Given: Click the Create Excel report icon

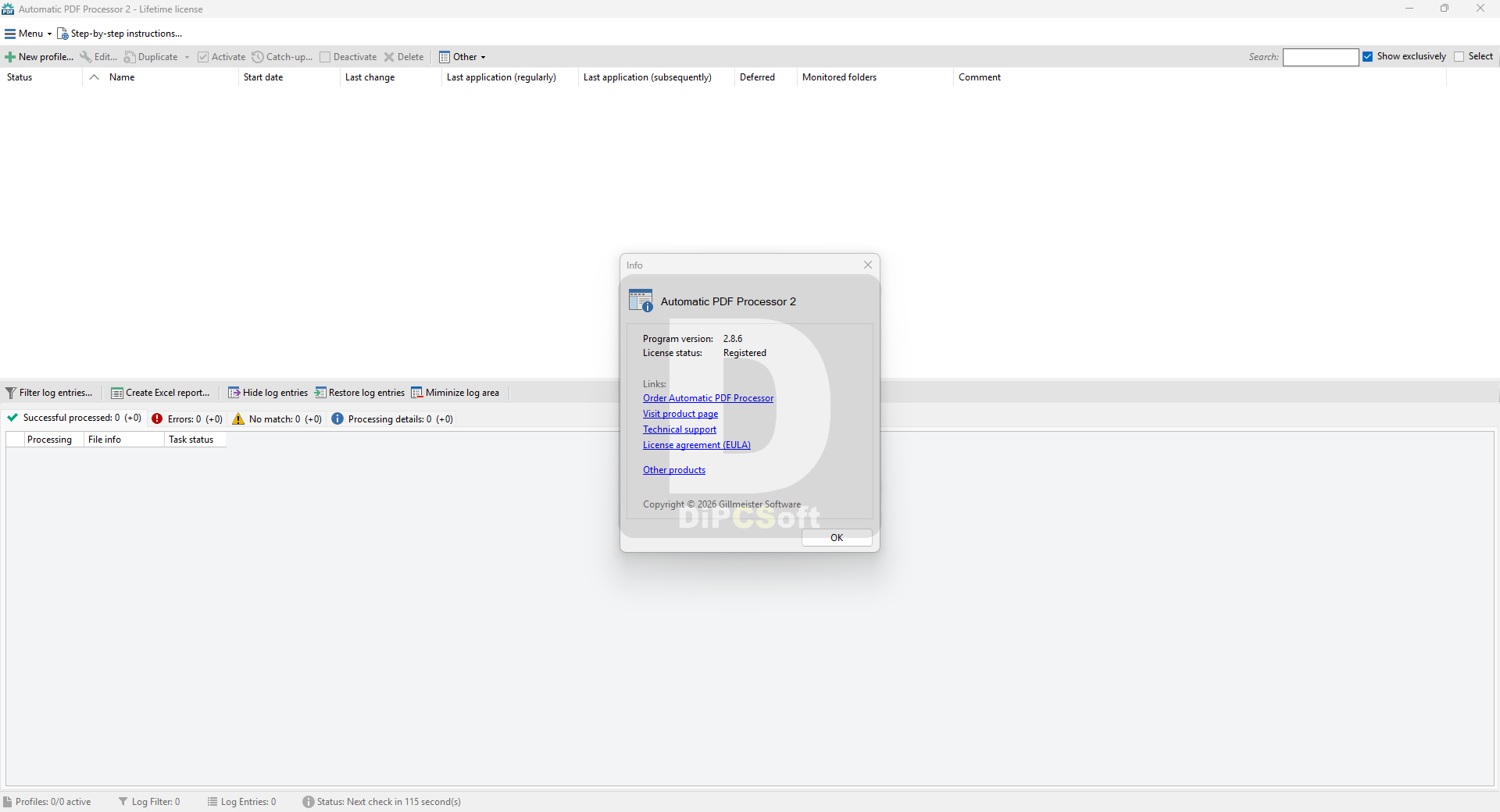Looking at the screenshot, I should point(117,393).
